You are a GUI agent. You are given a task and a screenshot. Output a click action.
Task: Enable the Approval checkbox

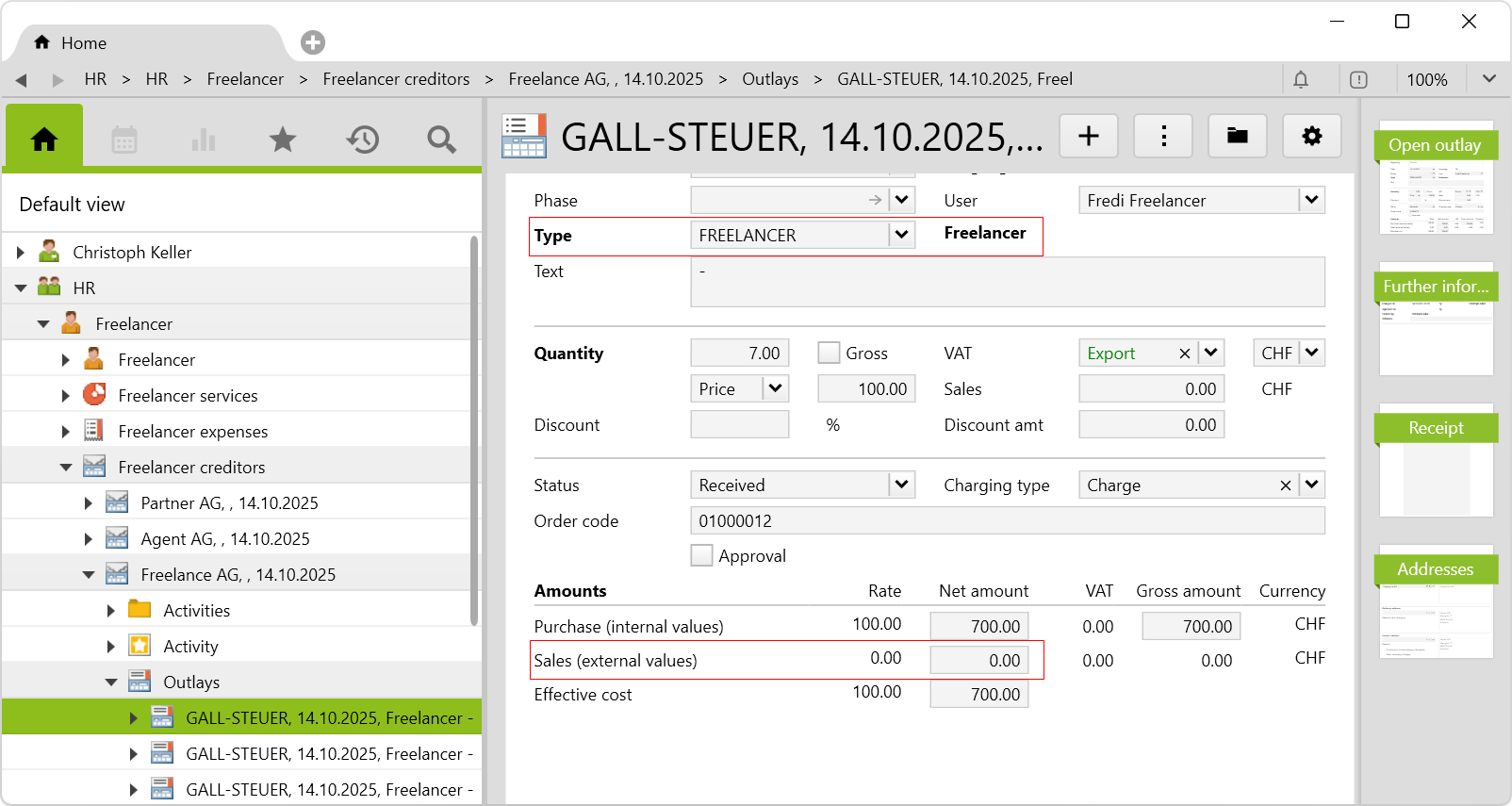[x=701, y=556]
